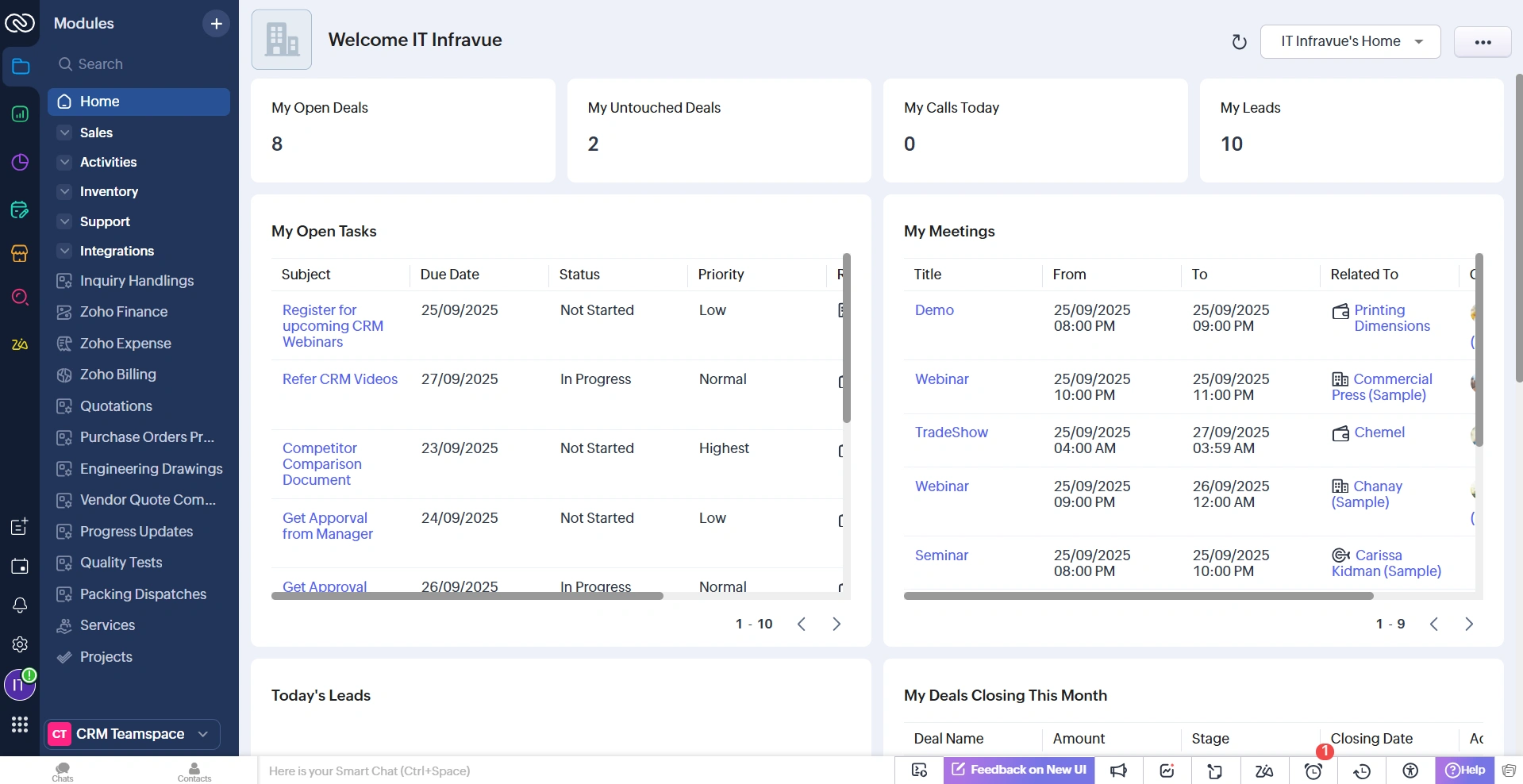Open the analytics chart icon in left sidebar
This screenshot has width=1523, height=784.
click(x=20, y=114)
